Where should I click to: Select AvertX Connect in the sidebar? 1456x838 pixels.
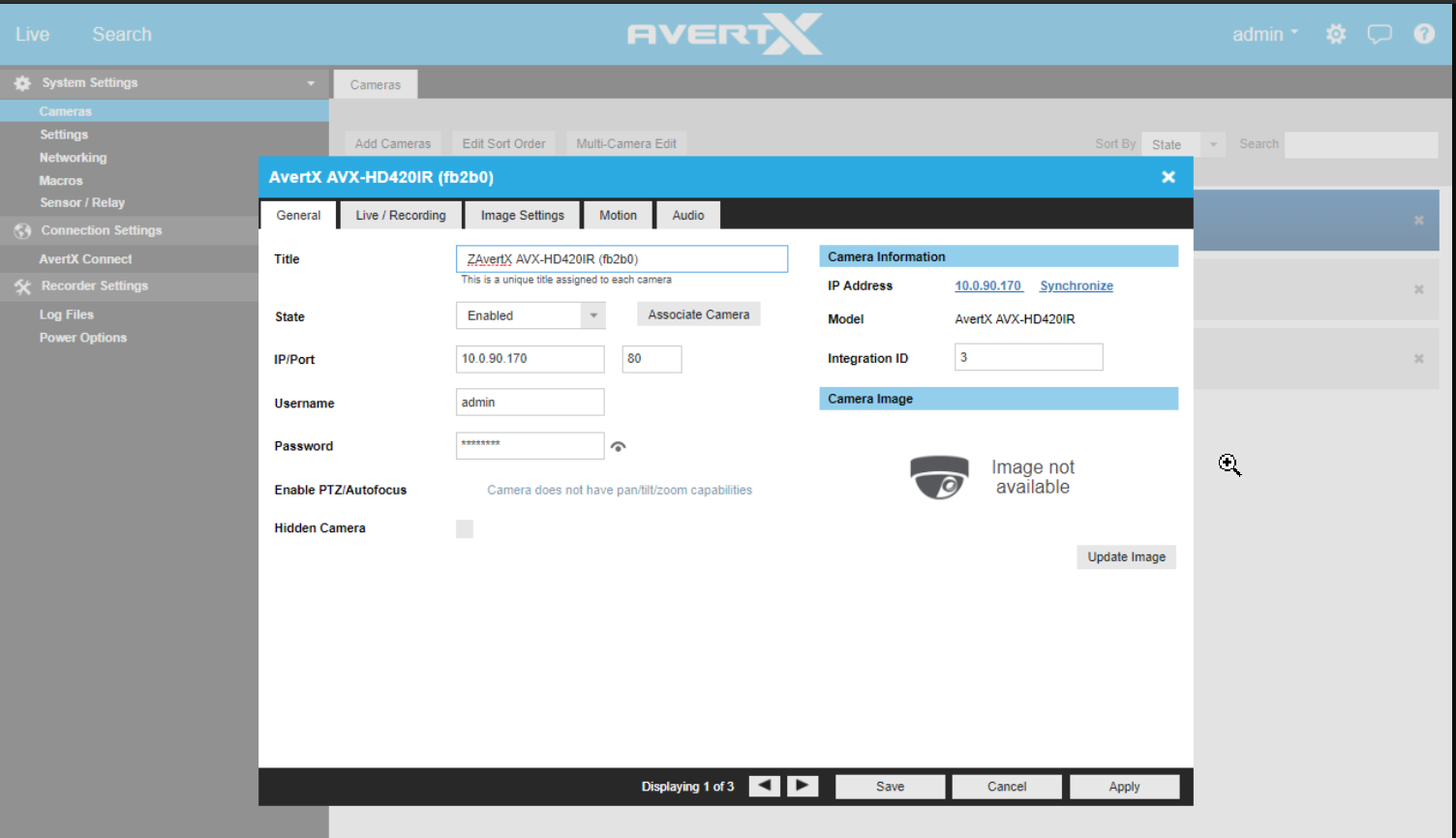pos(85,259)
